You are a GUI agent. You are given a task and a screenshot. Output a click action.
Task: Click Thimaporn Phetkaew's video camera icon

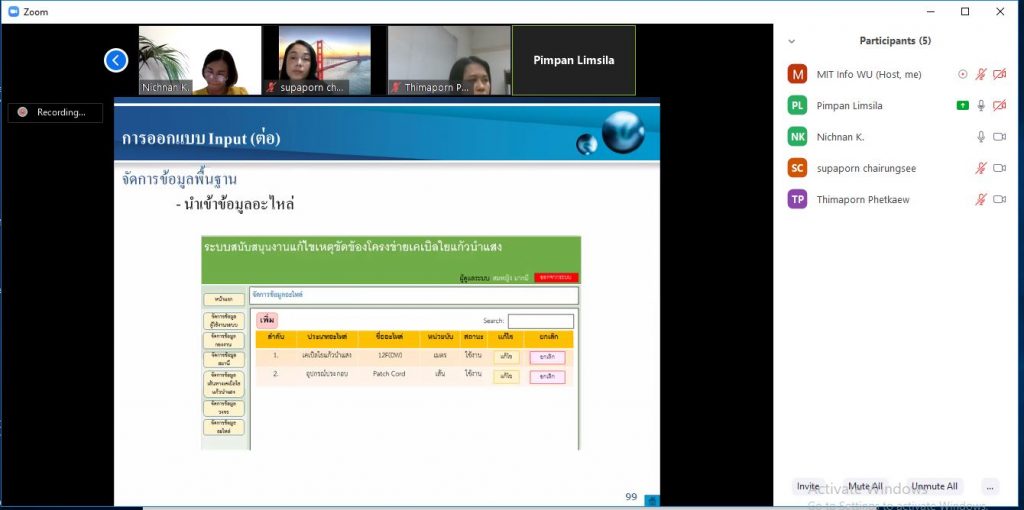999,200
